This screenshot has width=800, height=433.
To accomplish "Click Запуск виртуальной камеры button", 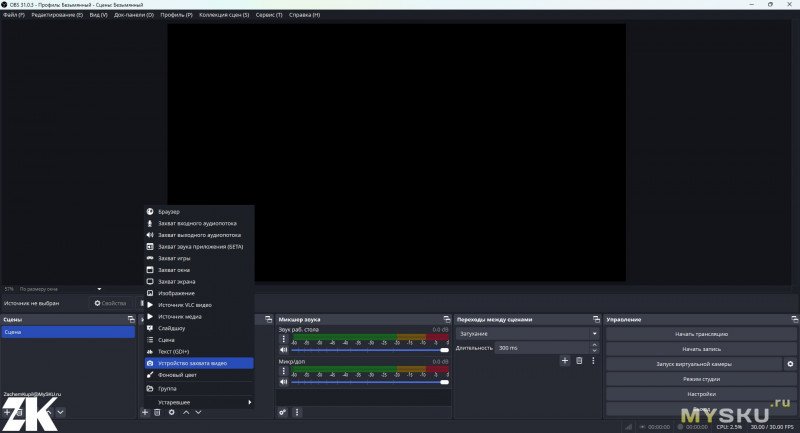I will tap(694, 364).
